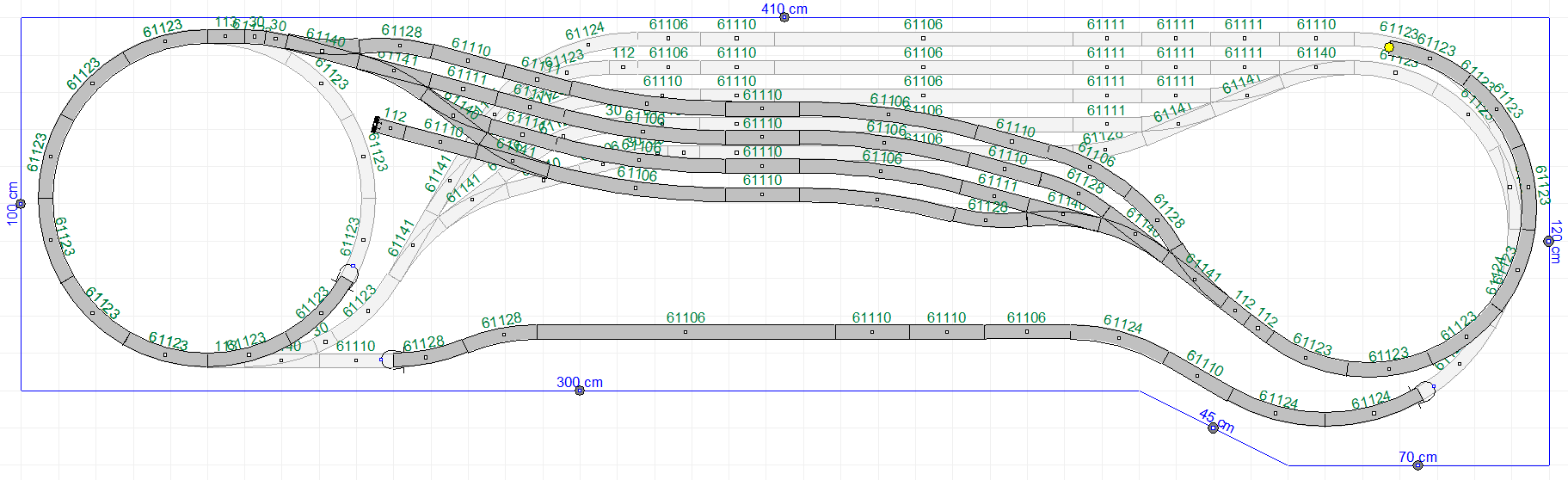Image resolution: width=1568 pixels, height=480 pixels.
Task: Select the 100 cm dimension handle on left edge
Action: [21, 204]
